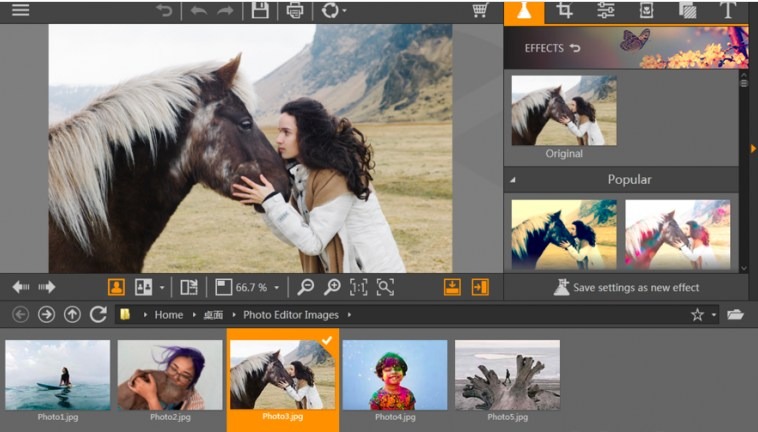Switch to Crop tool tab
This screenshot has height=432, width=758.
click(x=565, y=10)
